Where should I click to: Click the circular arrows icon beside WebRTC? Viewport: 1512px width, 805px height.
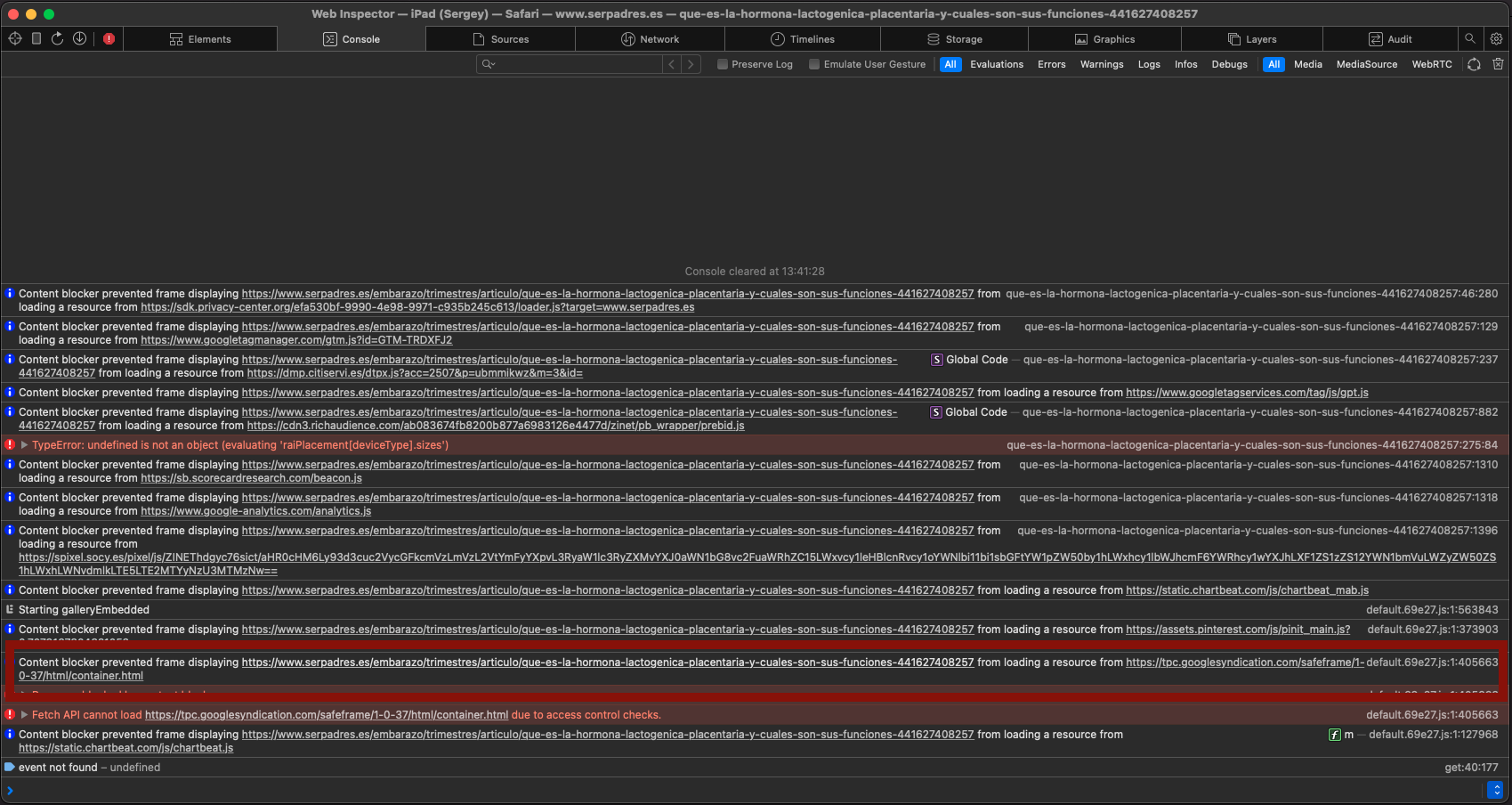[x=1474, y=64]
